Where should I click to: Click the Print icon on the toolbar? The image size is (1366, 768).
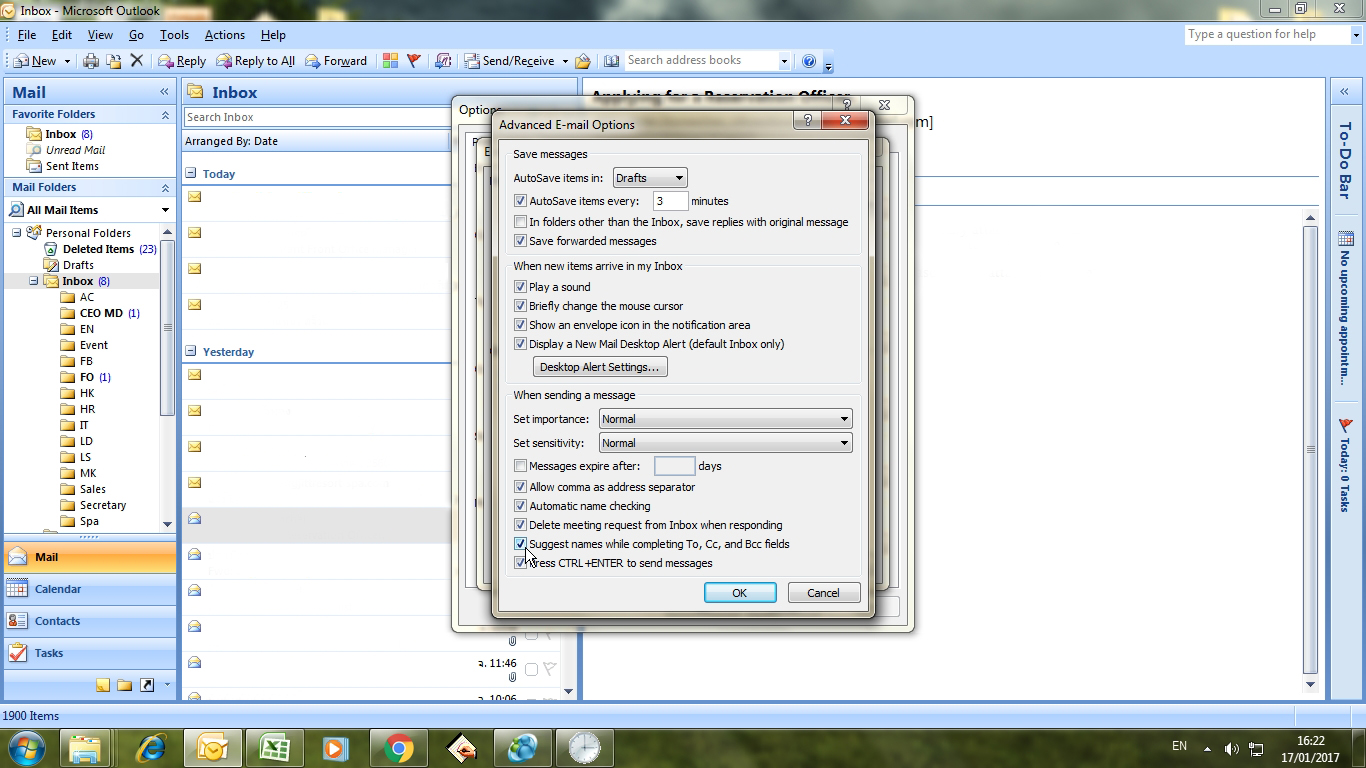pyautogui.click(x=90, y=60)
